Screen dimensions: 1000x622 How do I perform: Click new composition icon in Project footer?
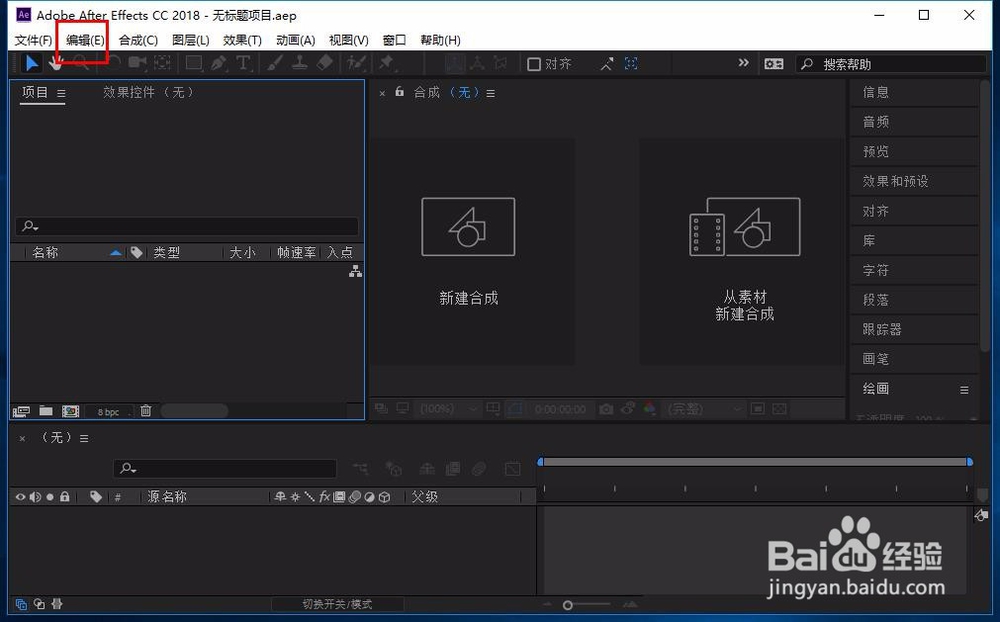pos(70,411)
